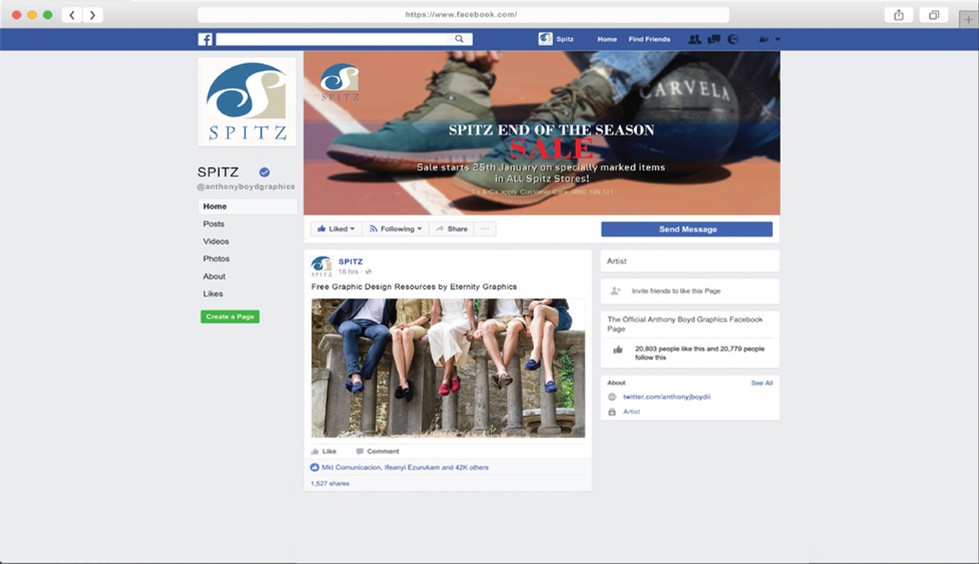Image resolution: width=979 pixels, height=564 pixels.
Task: Click the search magnifier icon
Action: click(459, 39)
